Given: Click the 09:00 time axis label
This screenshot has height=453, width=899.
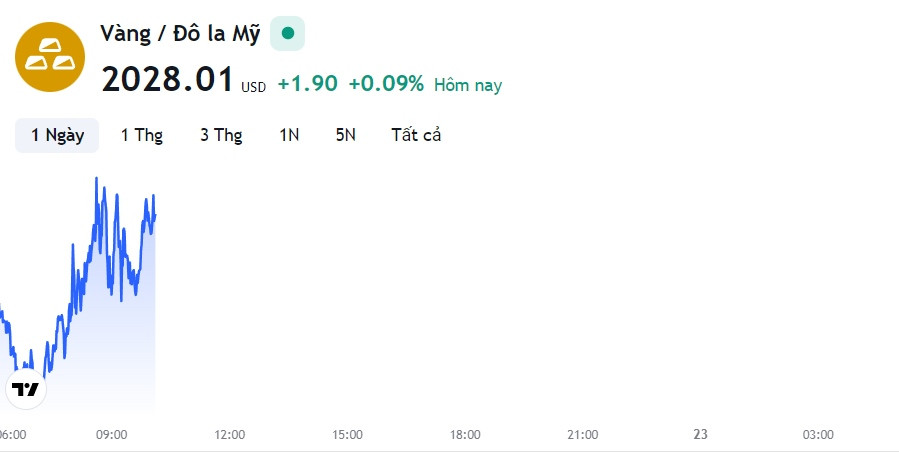Looking at the screenshot, I should 111,435.
